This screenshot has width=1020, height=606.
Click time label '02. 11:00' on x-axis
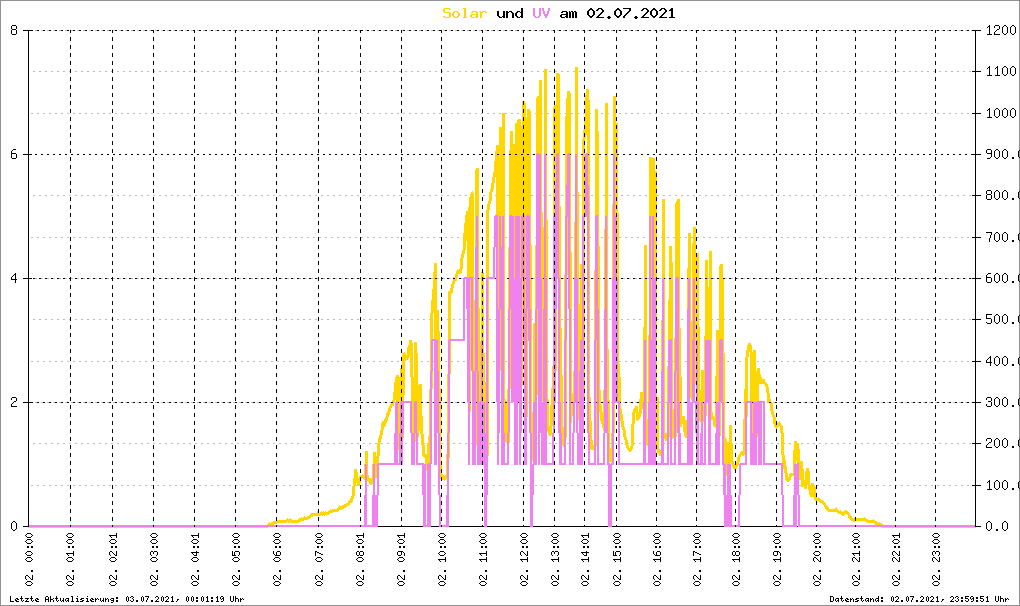[483, 559]
